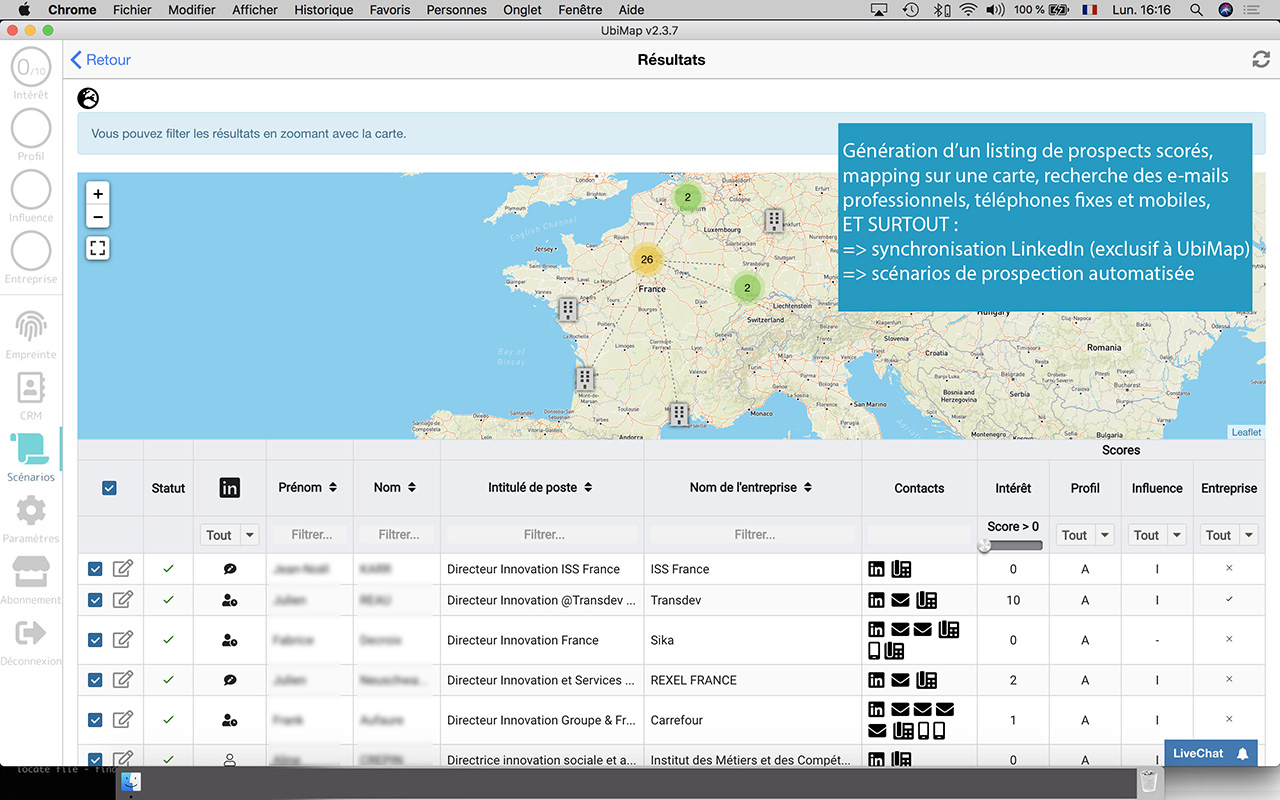Screen dimensions: 1280x800
Task: Open the Profil Tout filter dropdown
Action: coord(1085,535)
